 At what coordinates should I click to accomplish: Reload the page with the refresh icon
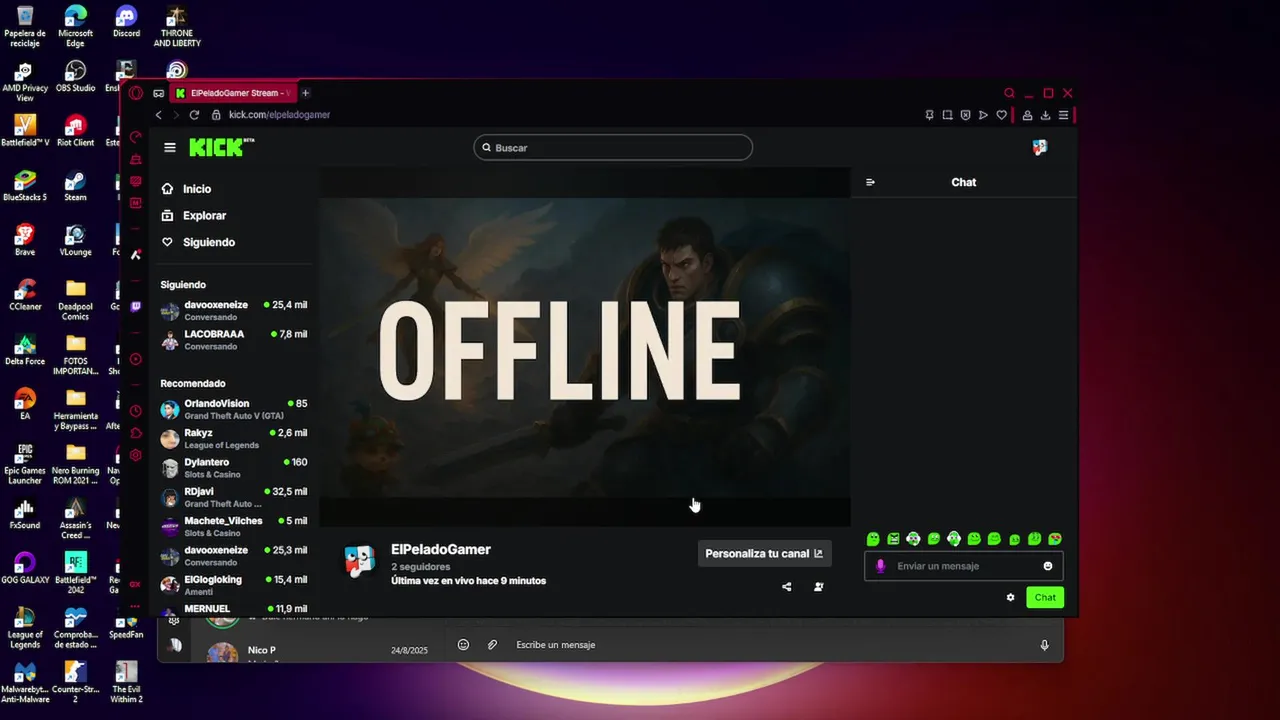[x=194, y=115]
